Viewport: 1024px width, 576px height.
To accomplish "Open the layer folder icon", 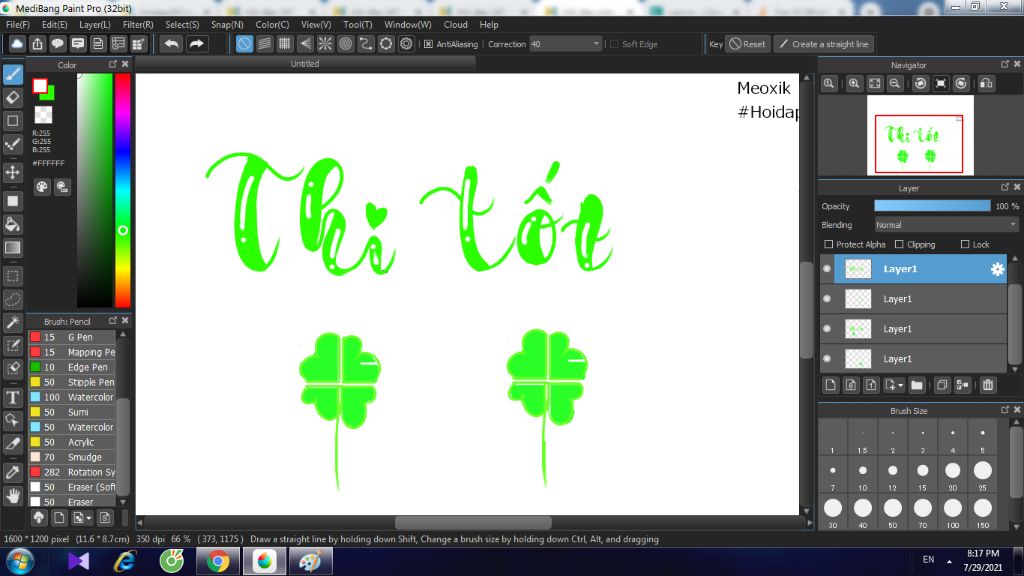I will (x=917, y=385).
